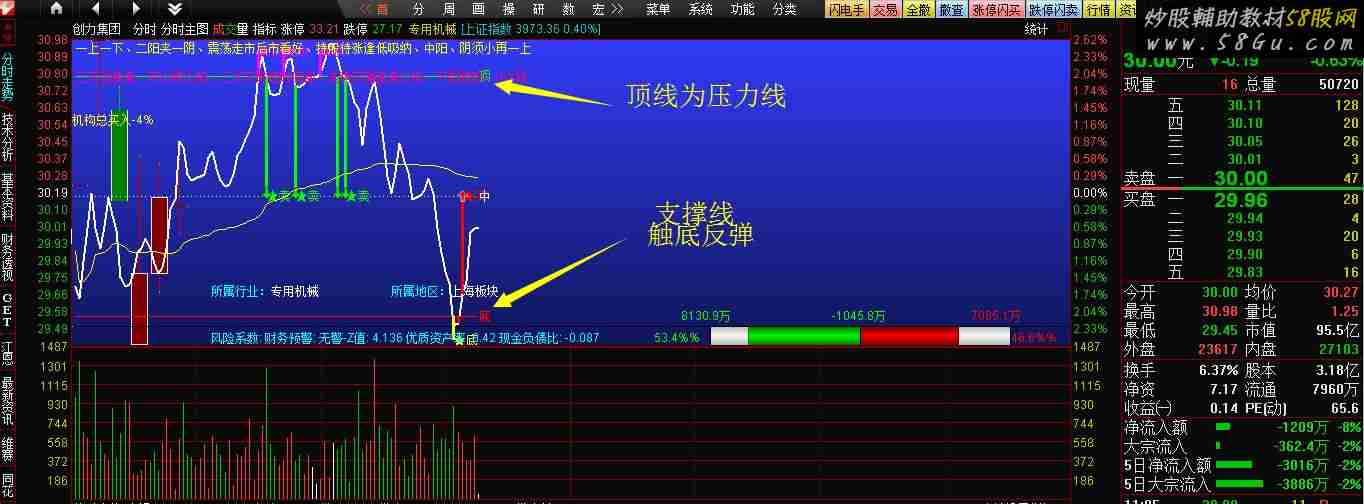
Task: Click the 撤查 button
Action: pyautogui.click(x=952, y=9)
